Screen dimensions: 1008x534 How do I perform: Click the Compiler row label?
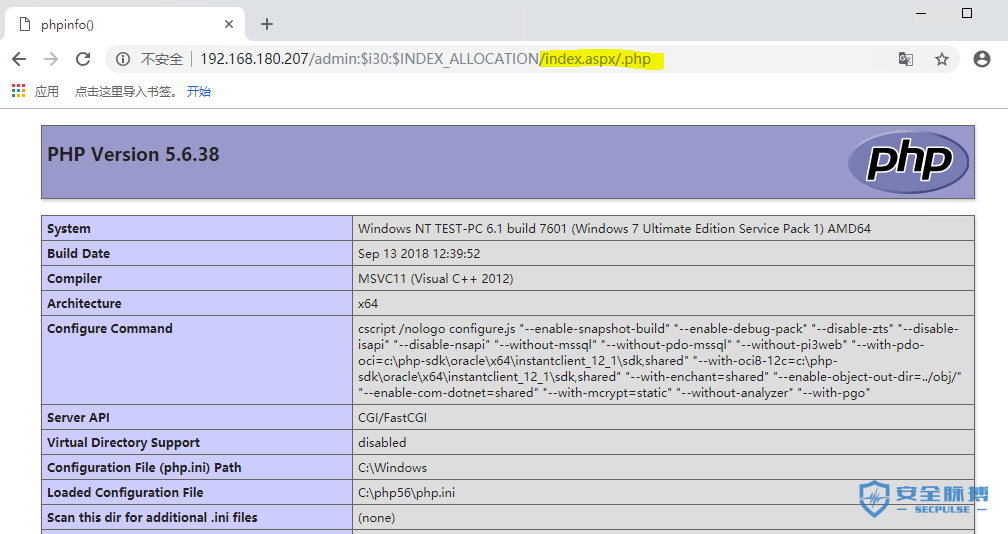(x=75, y=279)
